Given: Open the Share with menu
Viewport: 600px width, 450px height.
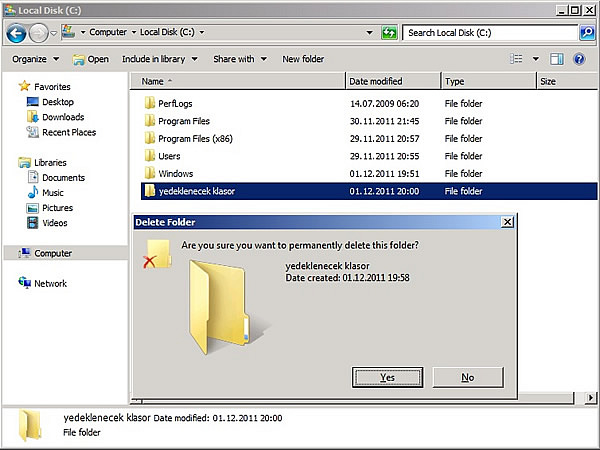Looking at the screenshot, I should click(240, 59).
